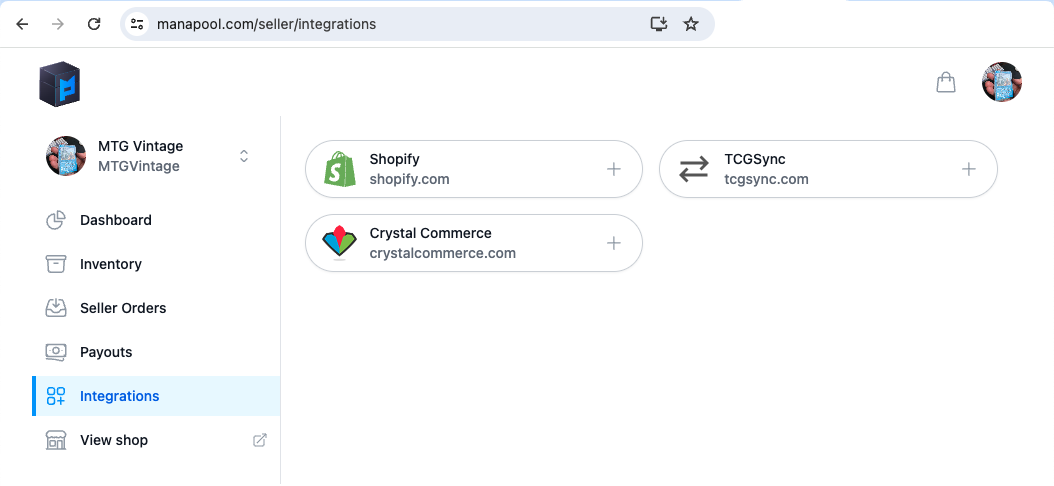Image resolution: width=1054 pixels, height=486 pixels.
Task: Click the Shopify green bag logo
Action: coord(339,169)
